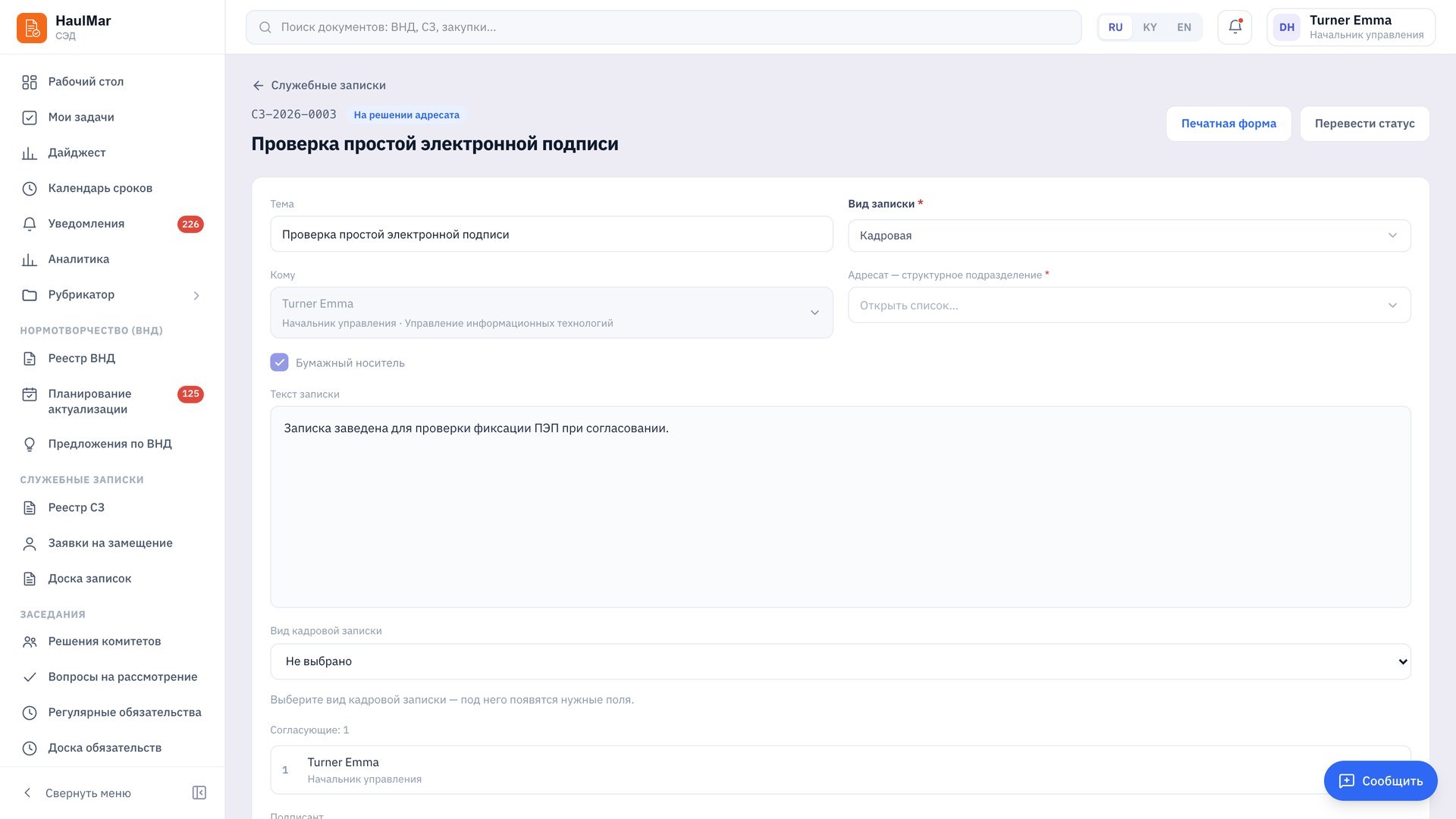The height and width of the screenshot is (819, 1456).
Task: Click the Рубрикатор folder icon
Action: [x=30, y=295]
